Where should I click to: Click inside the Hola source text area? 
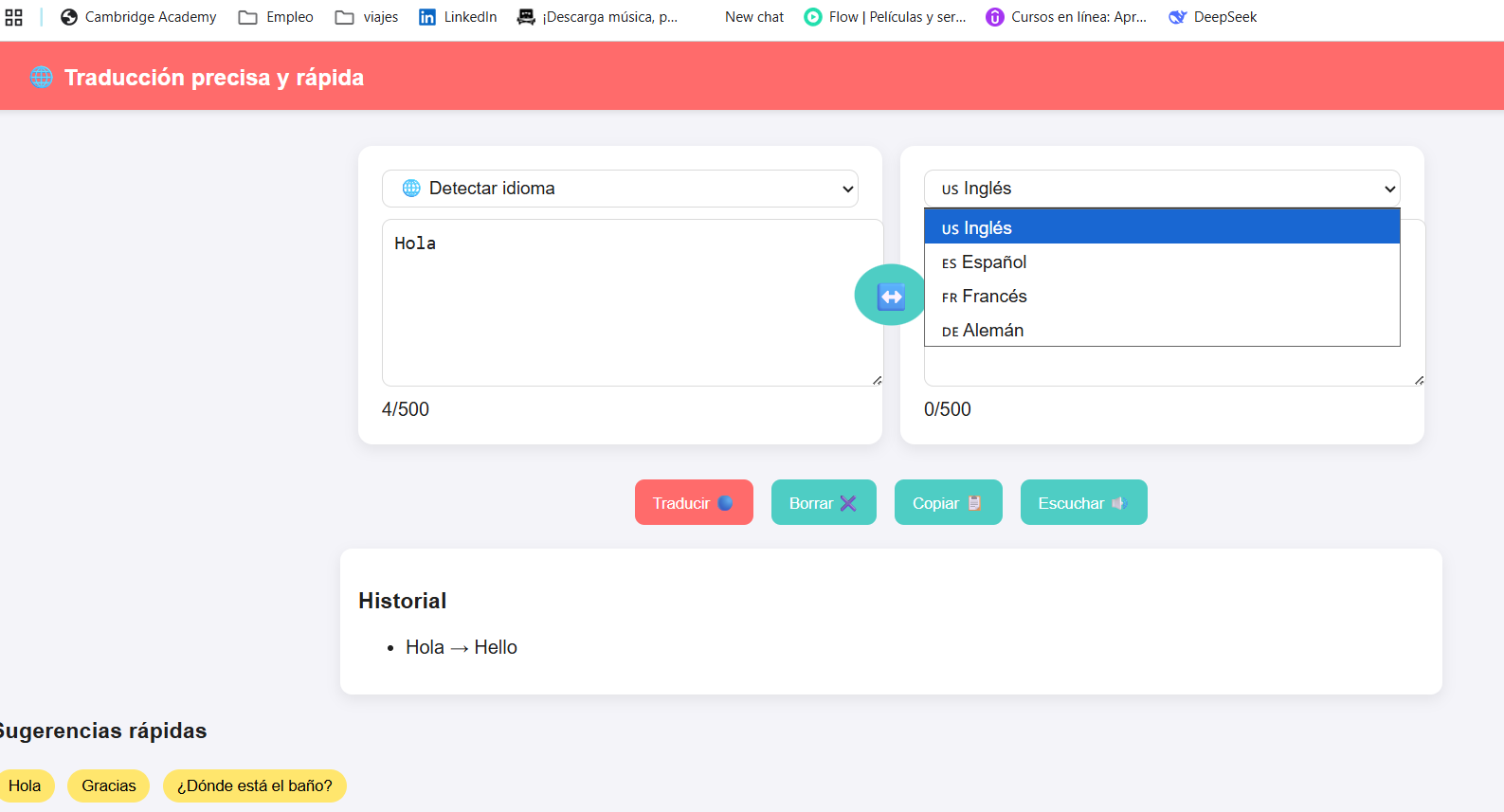tap(631, 303)
